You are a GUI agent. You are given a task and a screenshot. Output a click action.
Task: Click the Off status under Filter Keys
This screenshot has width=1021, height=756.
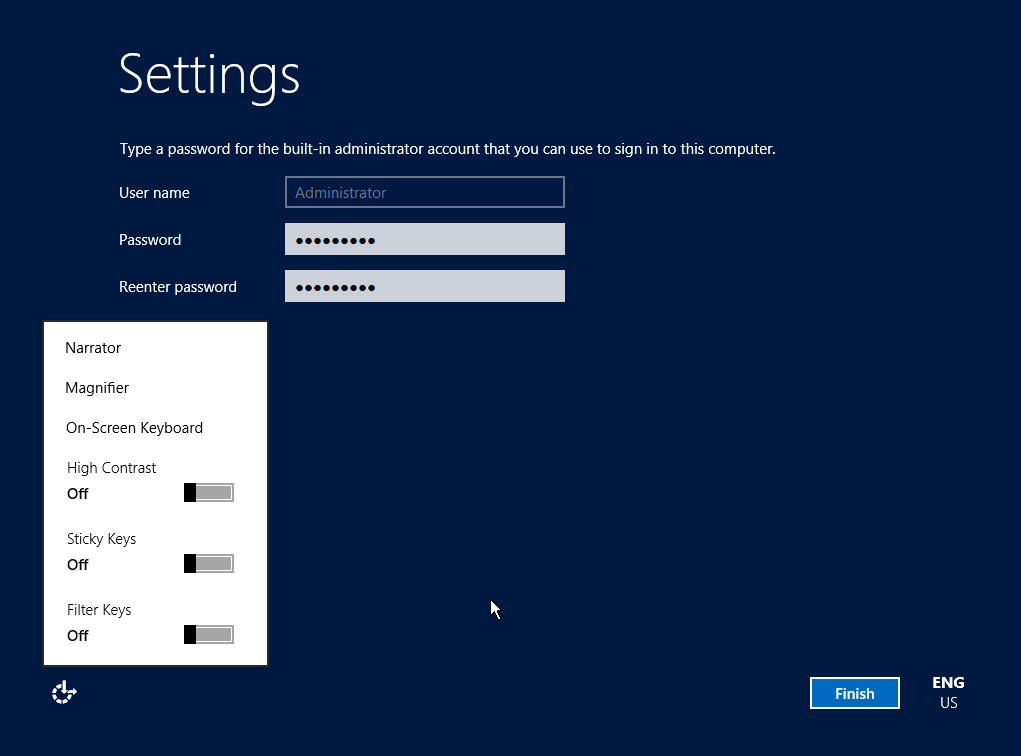(x=78, y=636)
